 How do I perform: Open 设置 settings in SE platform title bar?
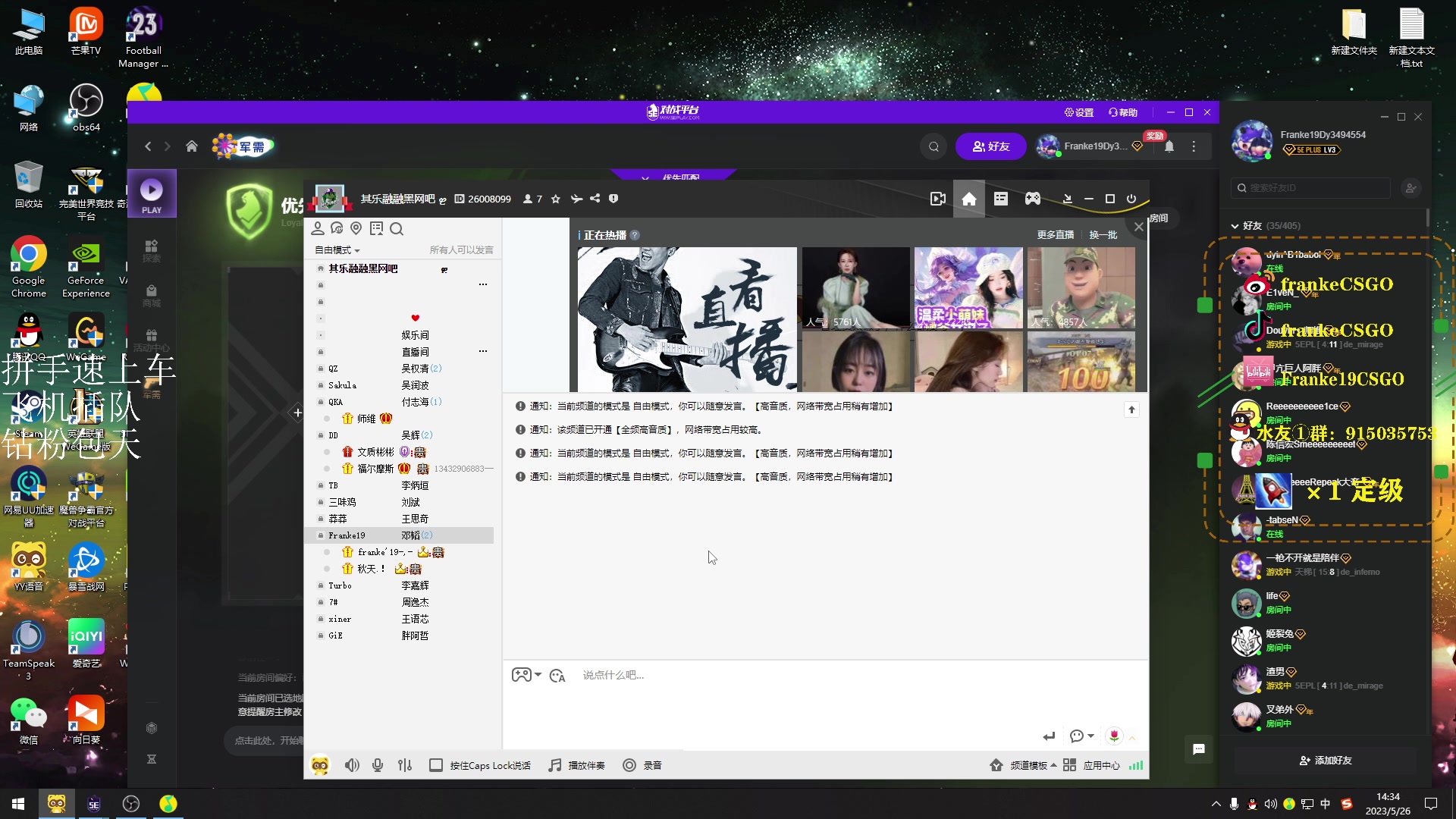tap(1078, 112)
